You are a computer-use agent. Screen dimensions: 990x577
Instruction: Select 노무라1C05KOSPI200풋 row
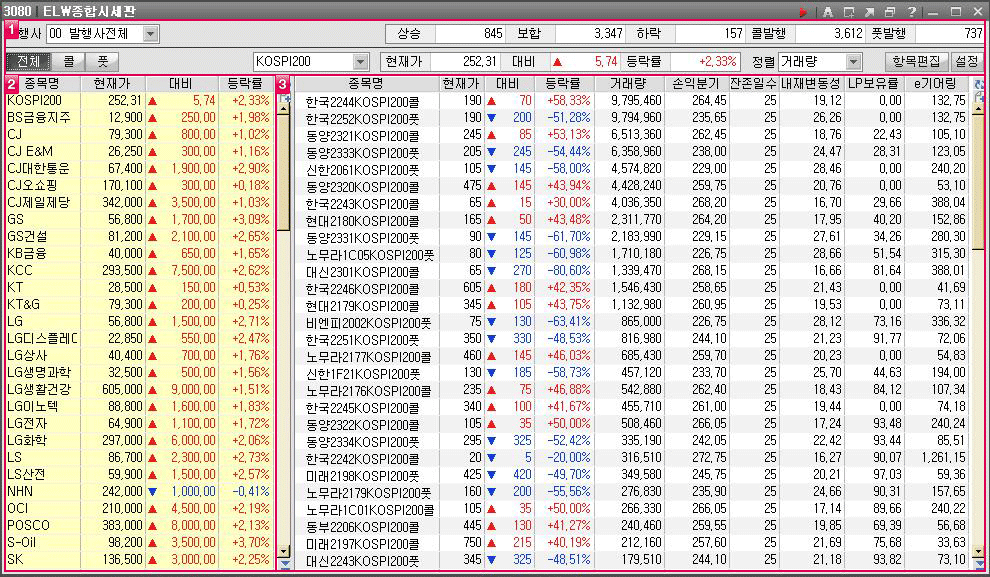(x=631, y=254)
